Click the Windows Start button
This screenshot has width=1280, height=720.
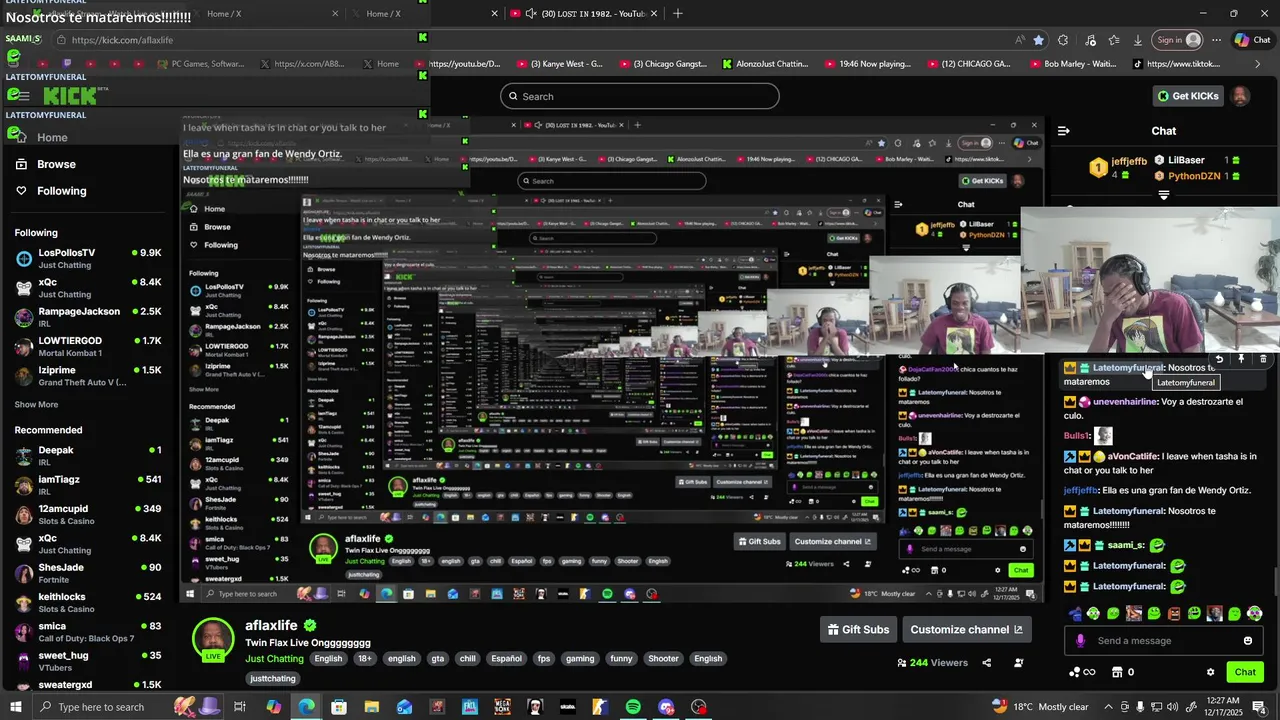[x=16, y=707]
